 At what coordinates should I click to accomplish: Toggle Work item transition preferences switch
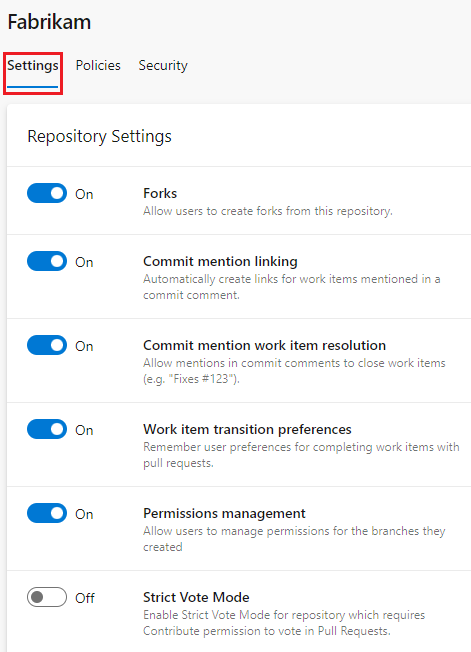47,429
